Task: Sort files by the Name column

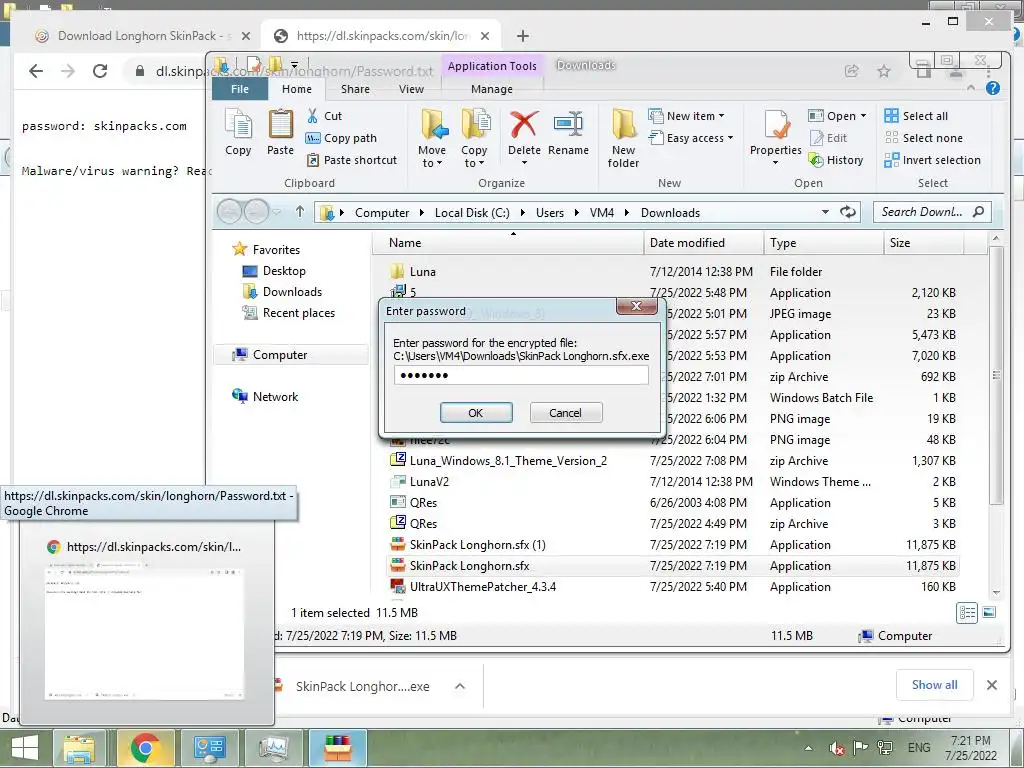Action: tap(508, 243)
